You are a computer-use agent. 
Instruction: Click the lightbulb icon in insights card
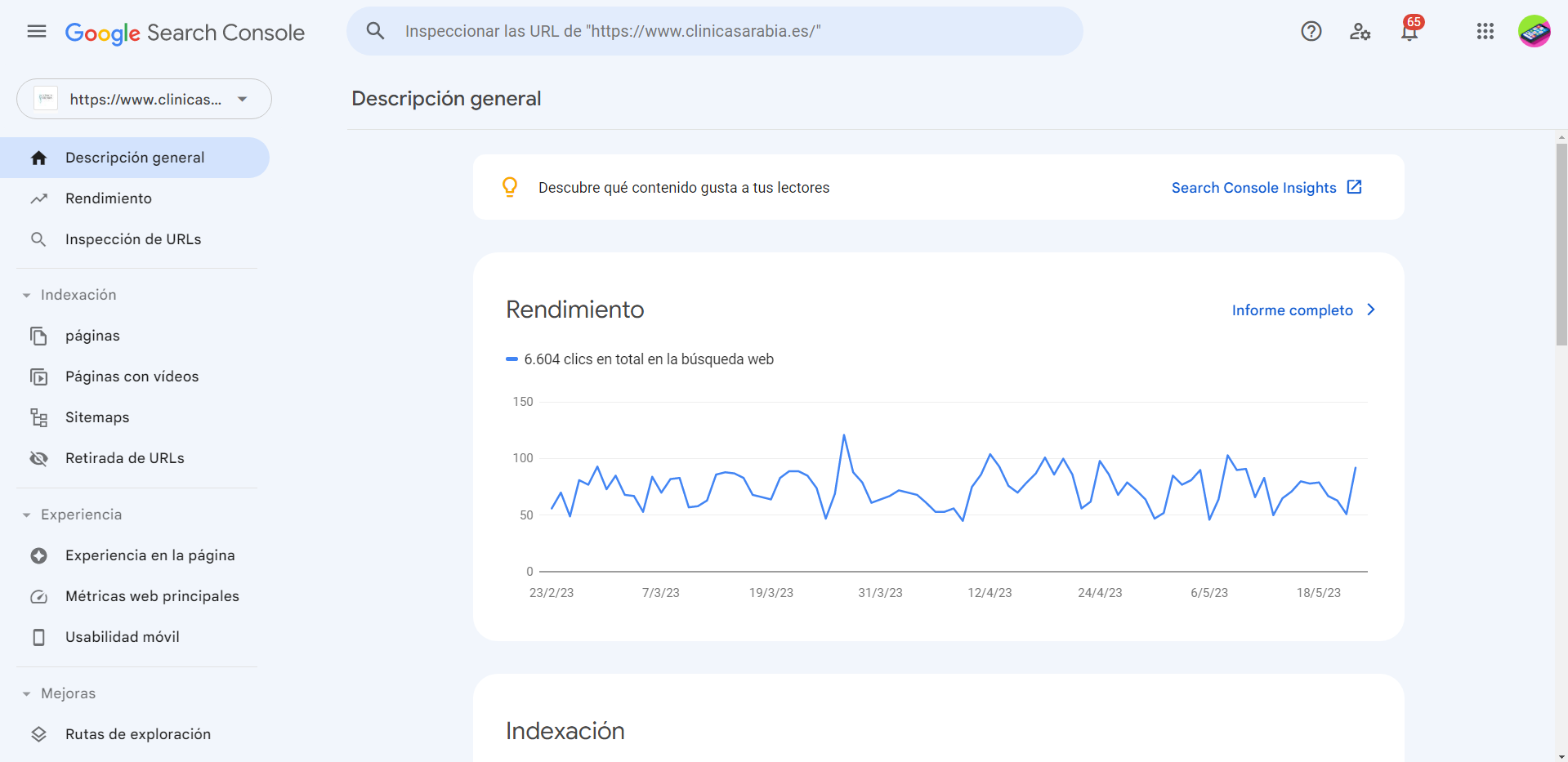pos(510,188)
